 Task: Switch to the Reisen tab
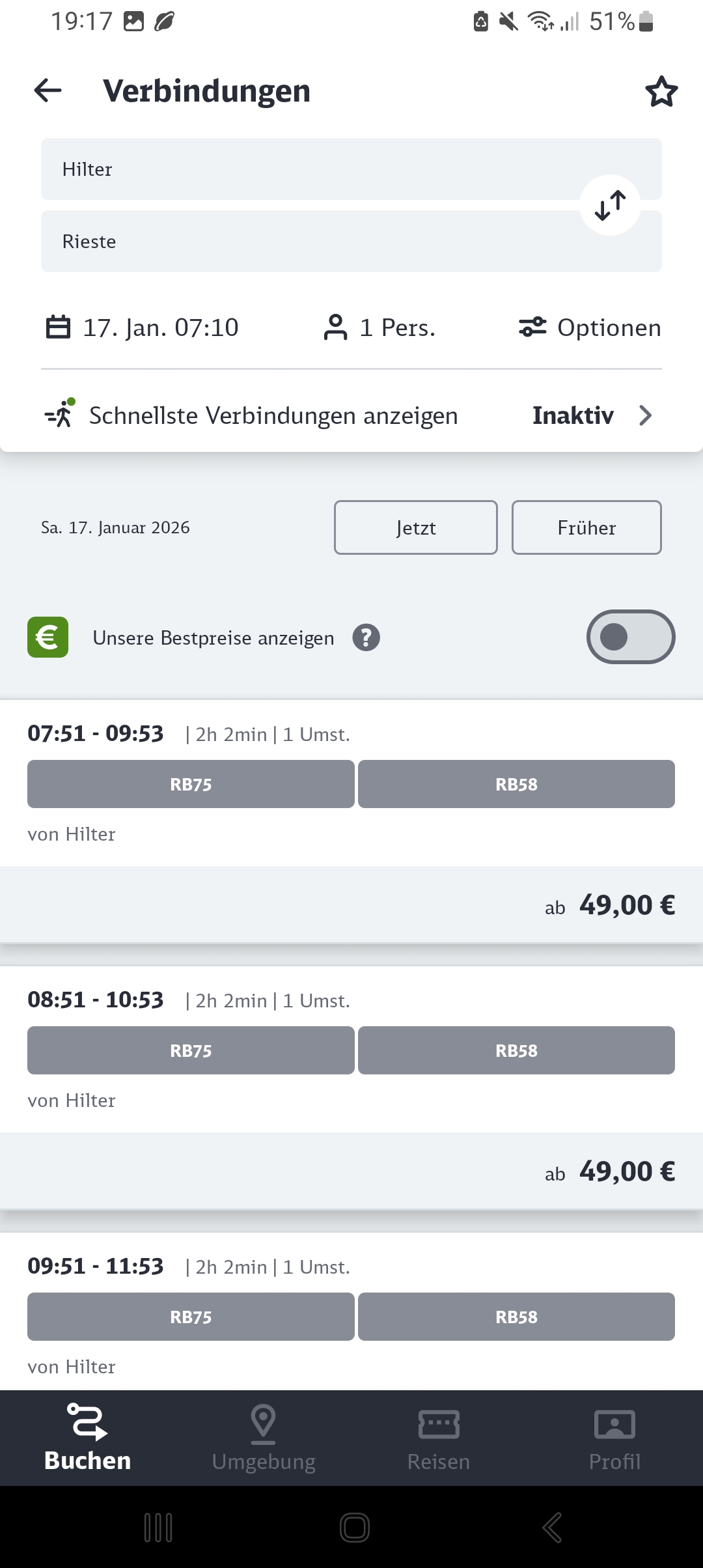coord(439,1438)
